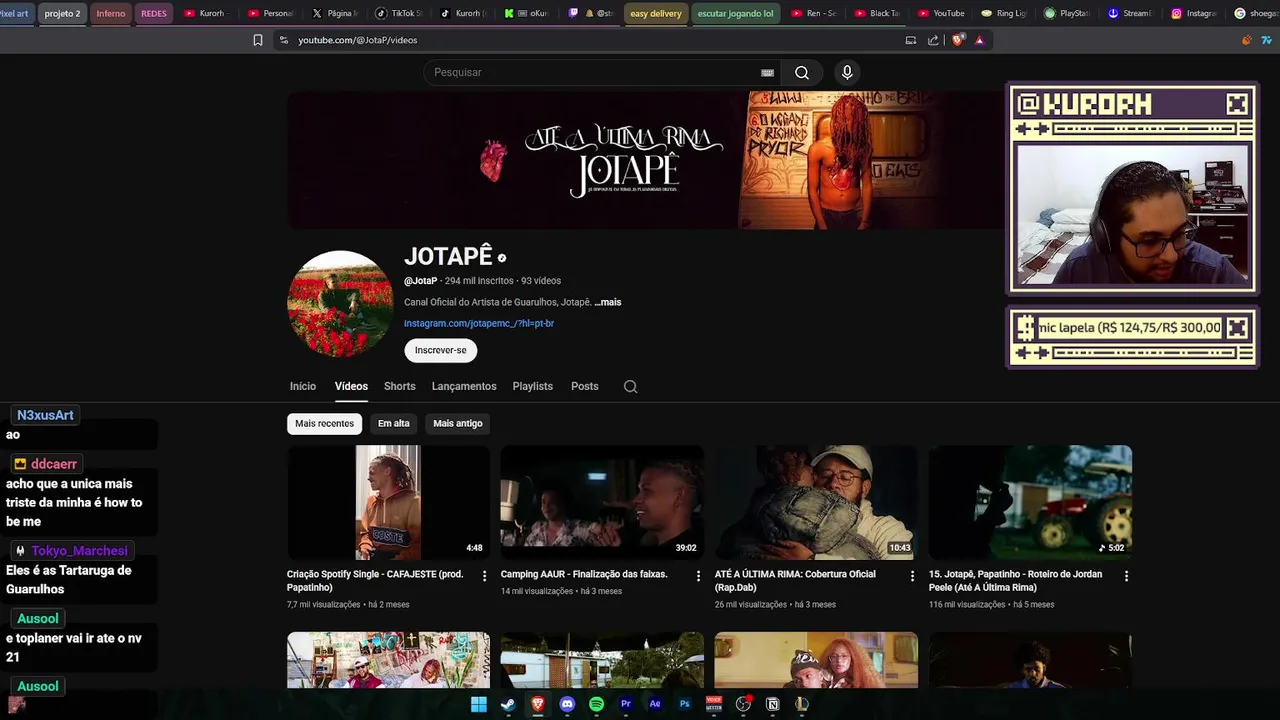Open Steam from the taskbar

[508, 704]
